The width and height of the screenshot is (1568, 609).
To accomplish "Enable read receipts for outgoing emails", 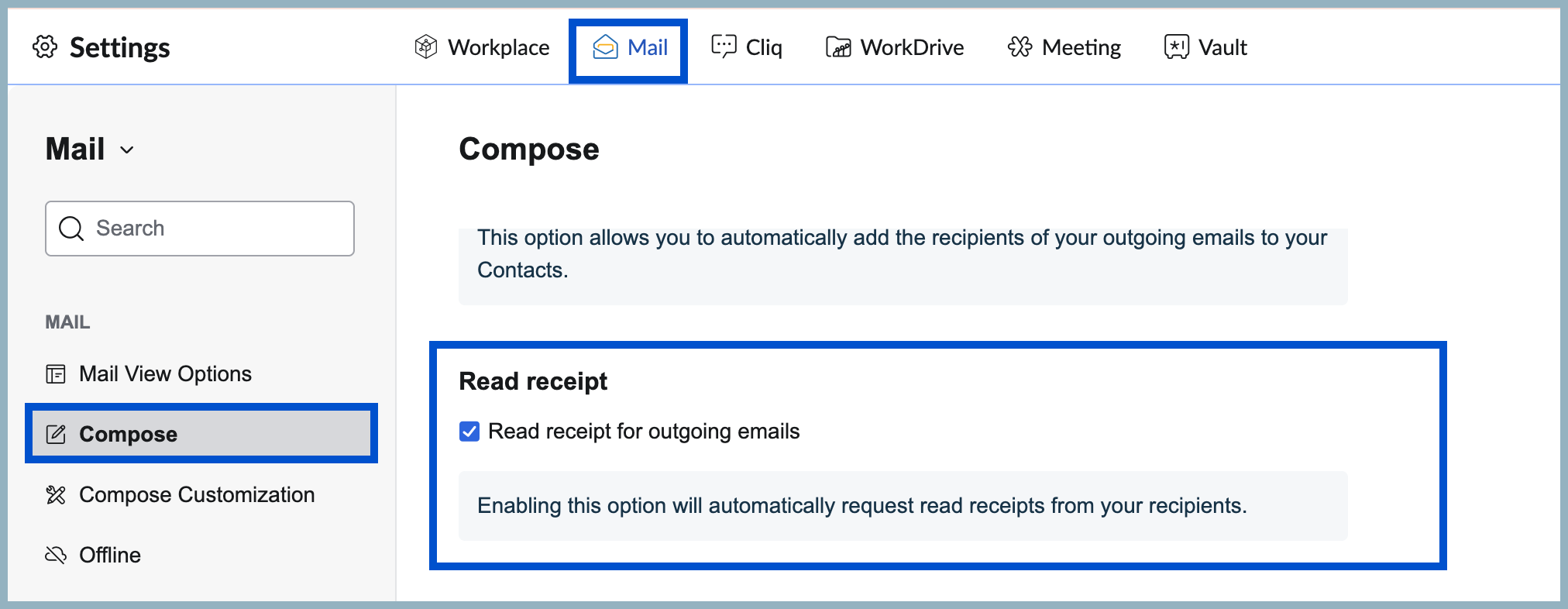I will click(x=468, y=432).
